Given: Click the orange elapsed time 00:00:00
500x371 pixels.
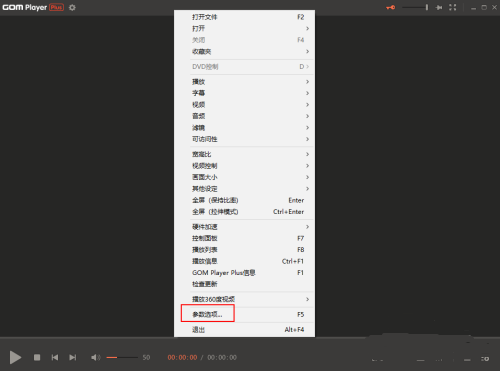Looking at the screenshot, I should (x=182, y=357).
